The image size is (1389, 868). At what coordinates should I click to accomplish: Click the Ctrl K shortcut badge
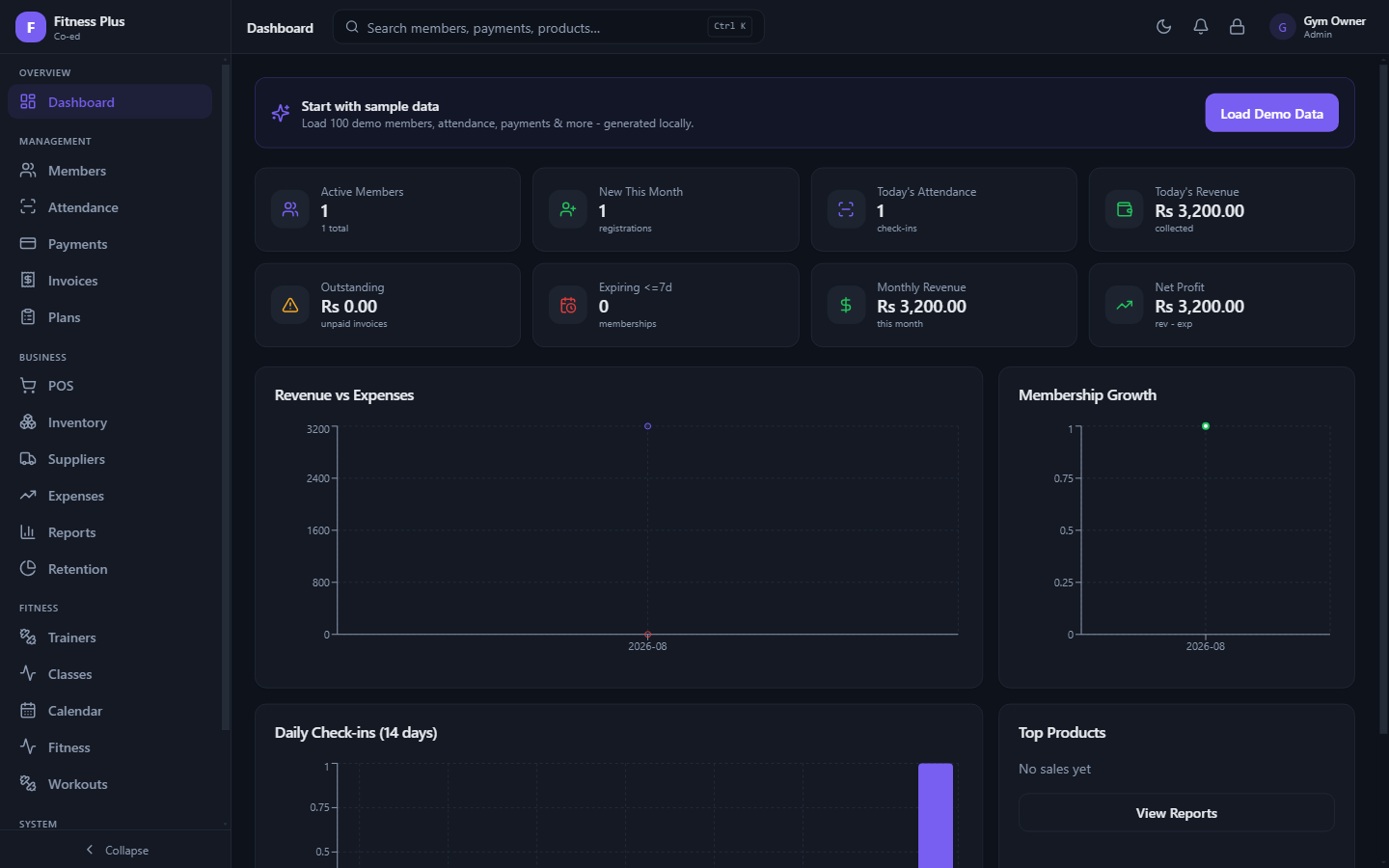click(x=730, y=26)
